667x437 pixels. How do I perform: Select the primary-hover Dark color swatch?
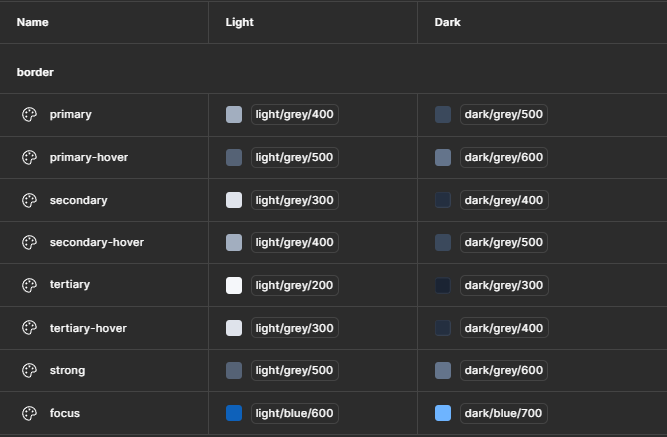point(443,157)
